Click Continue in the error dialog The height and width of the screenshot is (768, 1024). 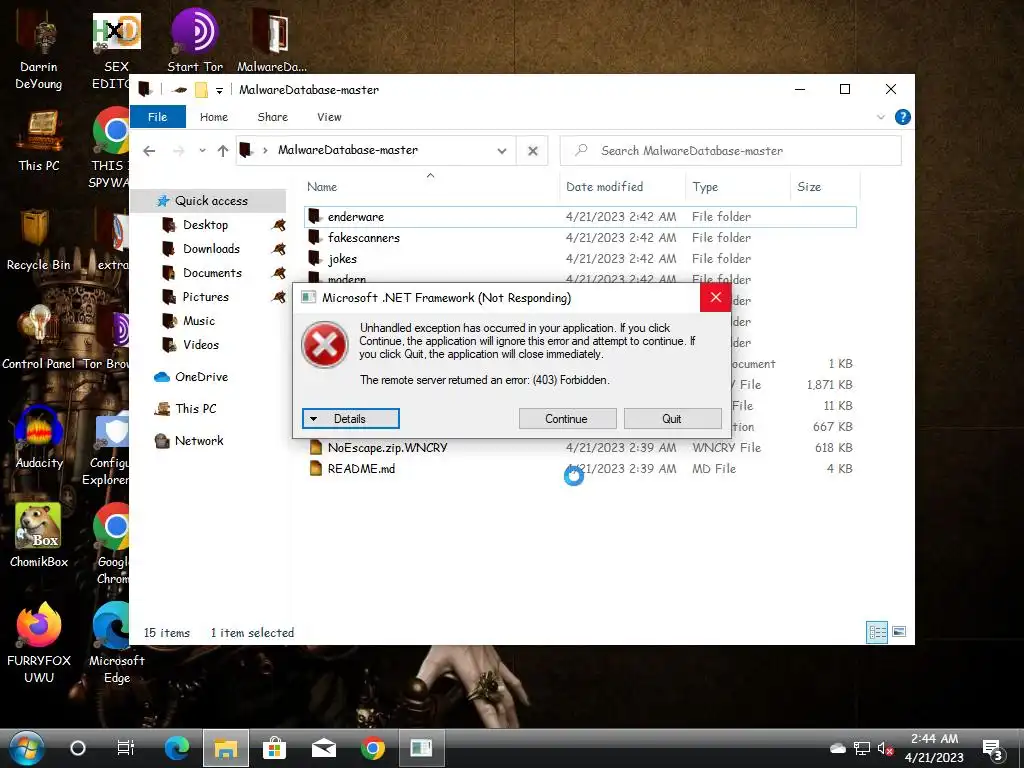pyautogui.click(x=567, y=419)
